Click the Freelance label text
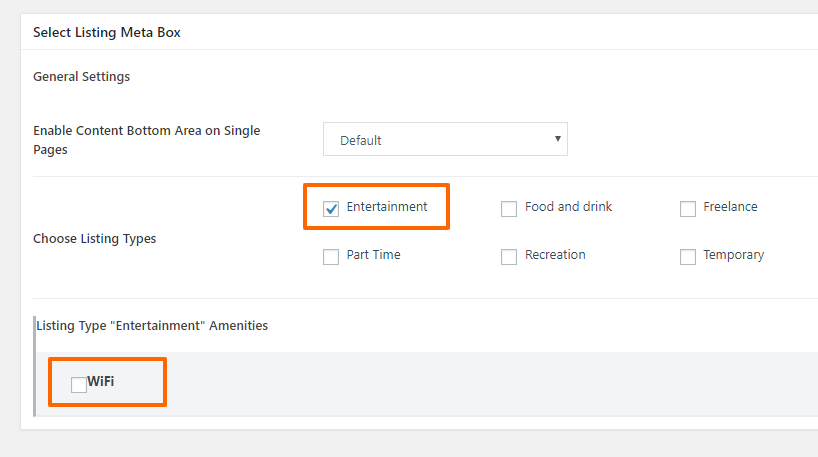Viewport: 818px width, 457px height. pos(730,207)
